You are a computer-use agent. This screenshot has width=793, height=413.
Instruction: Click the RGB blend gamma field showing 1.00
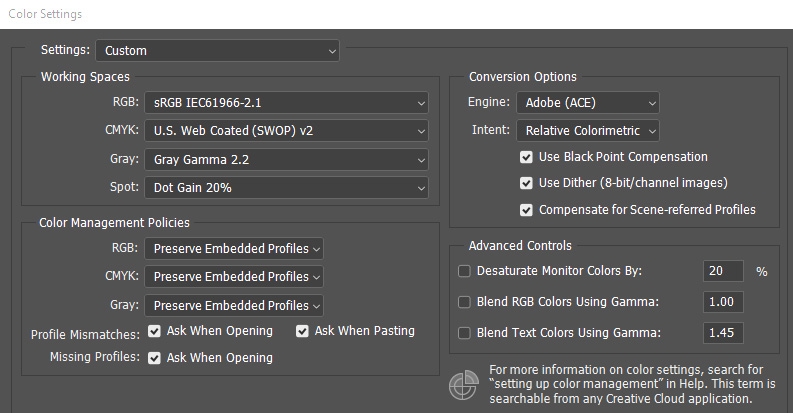(723, 302)
